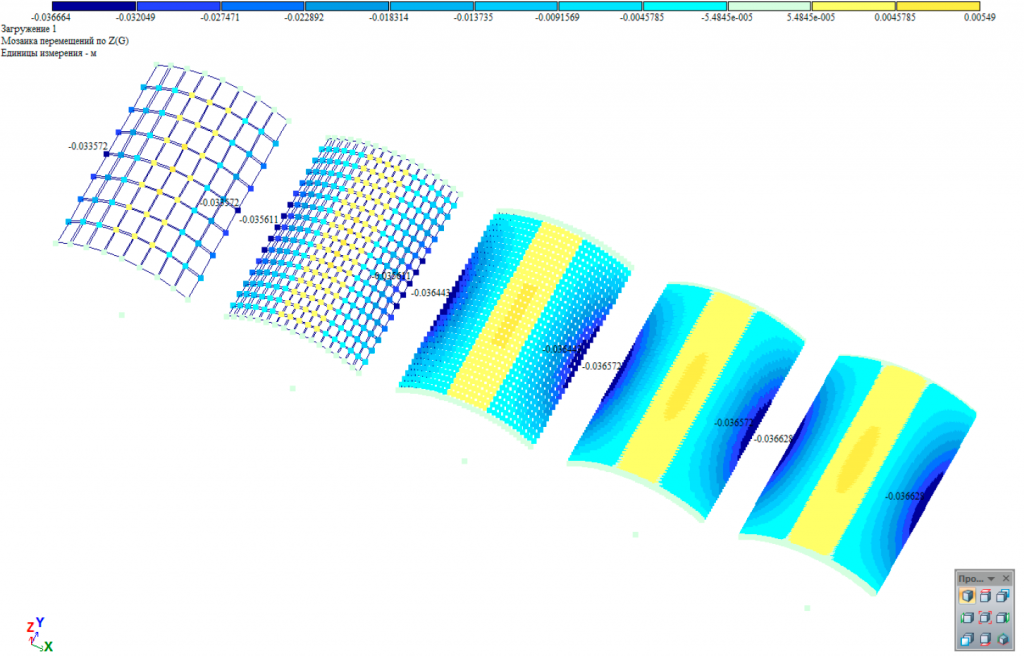Select the highlighted isometric view cube icon
Screen dimensions: 1024x656
967,596
